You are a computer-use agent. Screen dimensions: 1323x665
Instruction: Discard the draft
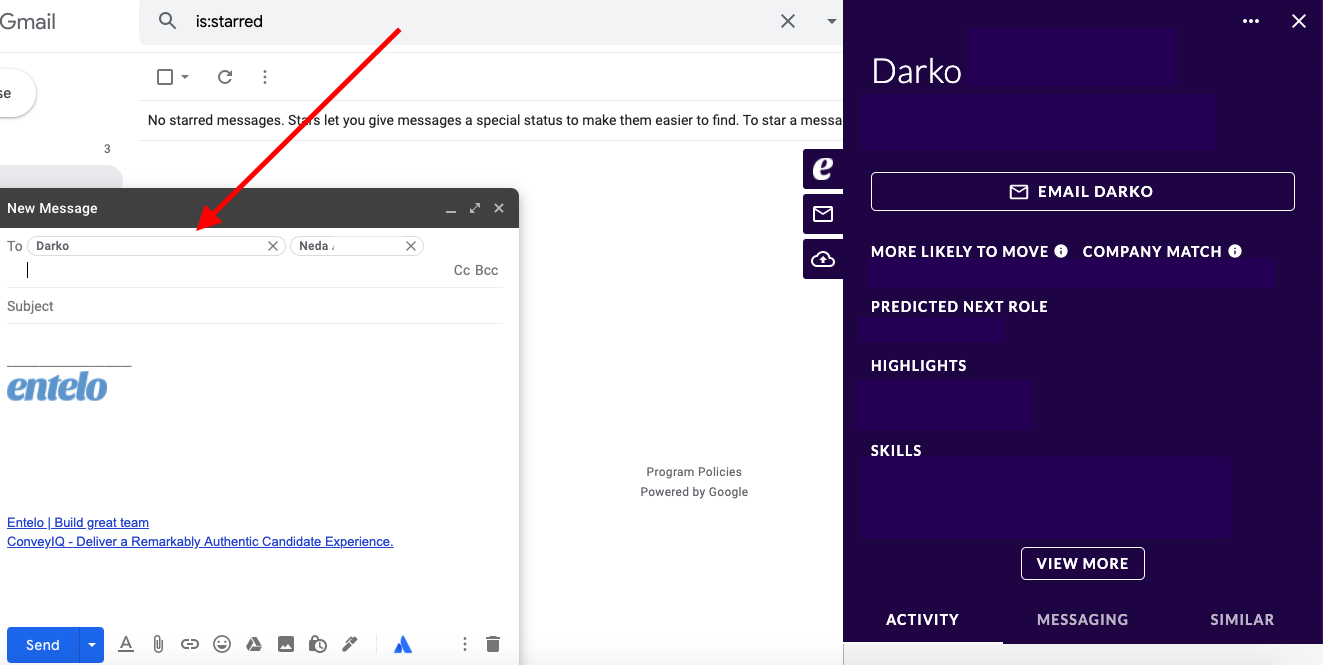point(492,645)
